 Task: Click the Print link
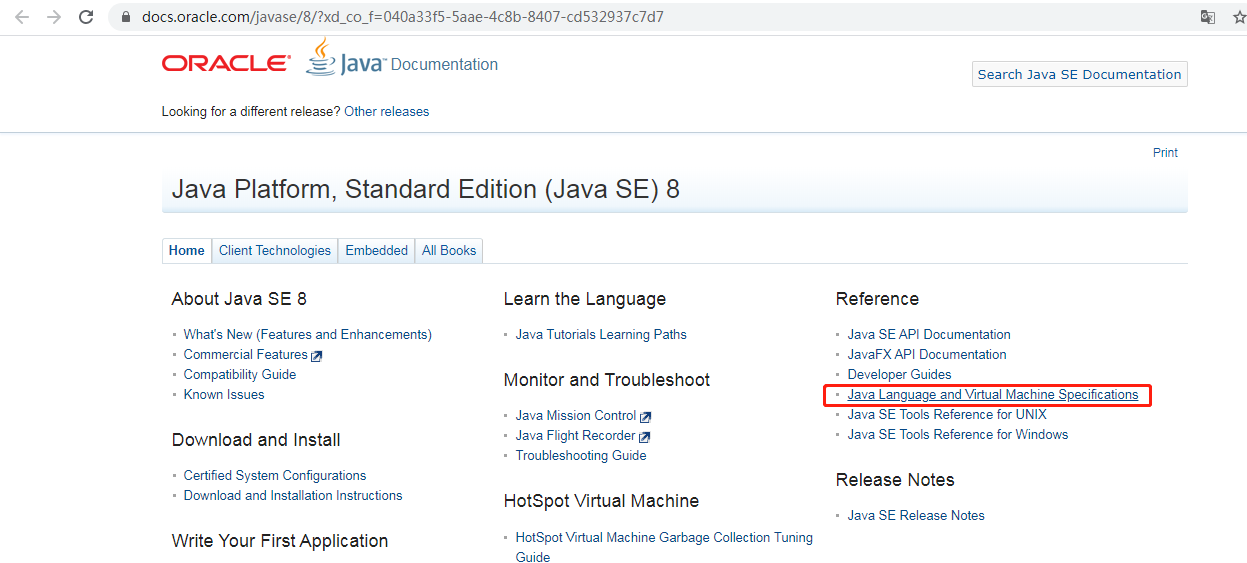[x=1165, y=153]
